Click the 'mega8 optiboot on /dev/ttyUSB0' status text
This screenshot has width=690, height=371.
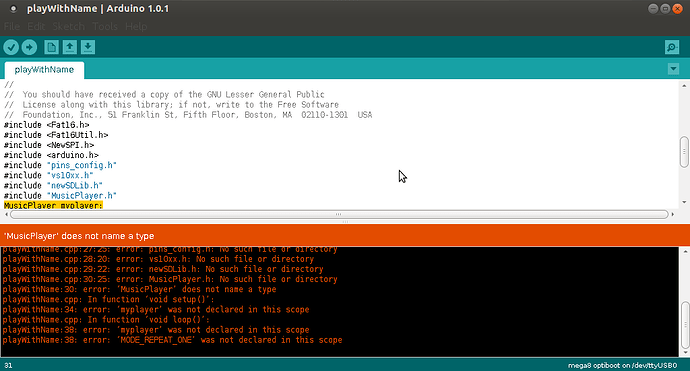[x=622, y=366]
